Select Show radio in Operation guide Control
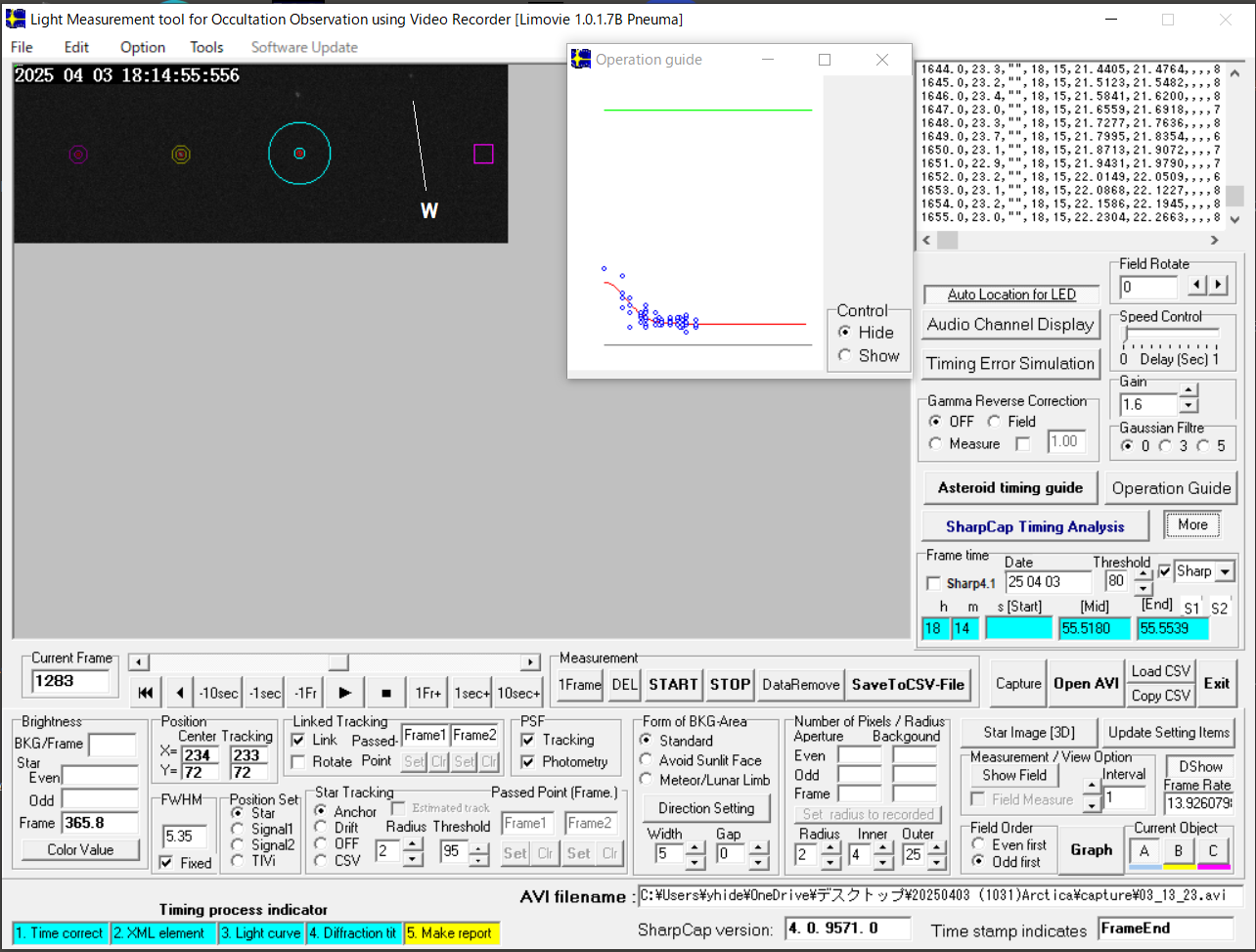 point(845,356)
